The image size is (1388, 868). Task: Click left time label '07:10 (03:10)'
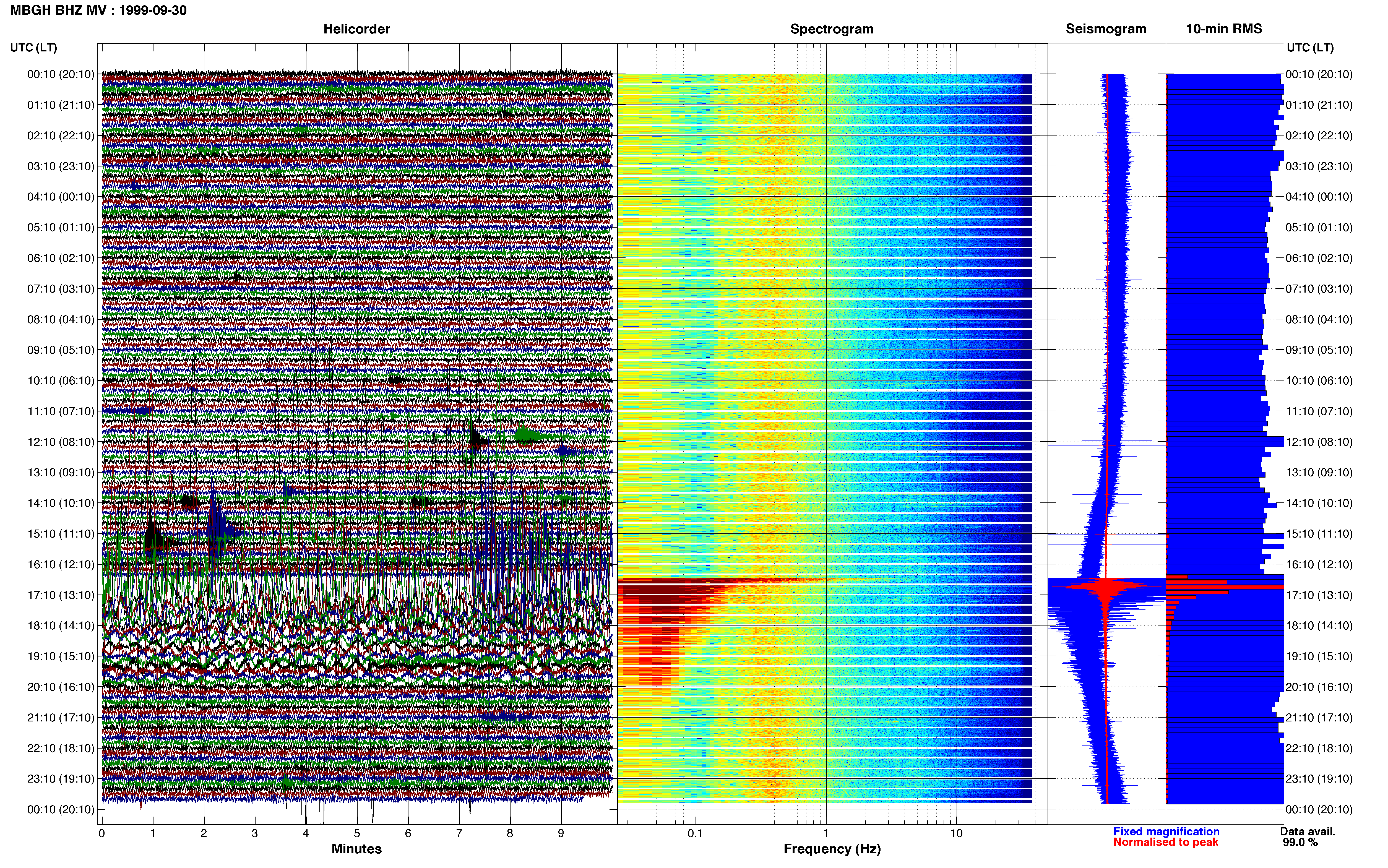pos(61,289)
